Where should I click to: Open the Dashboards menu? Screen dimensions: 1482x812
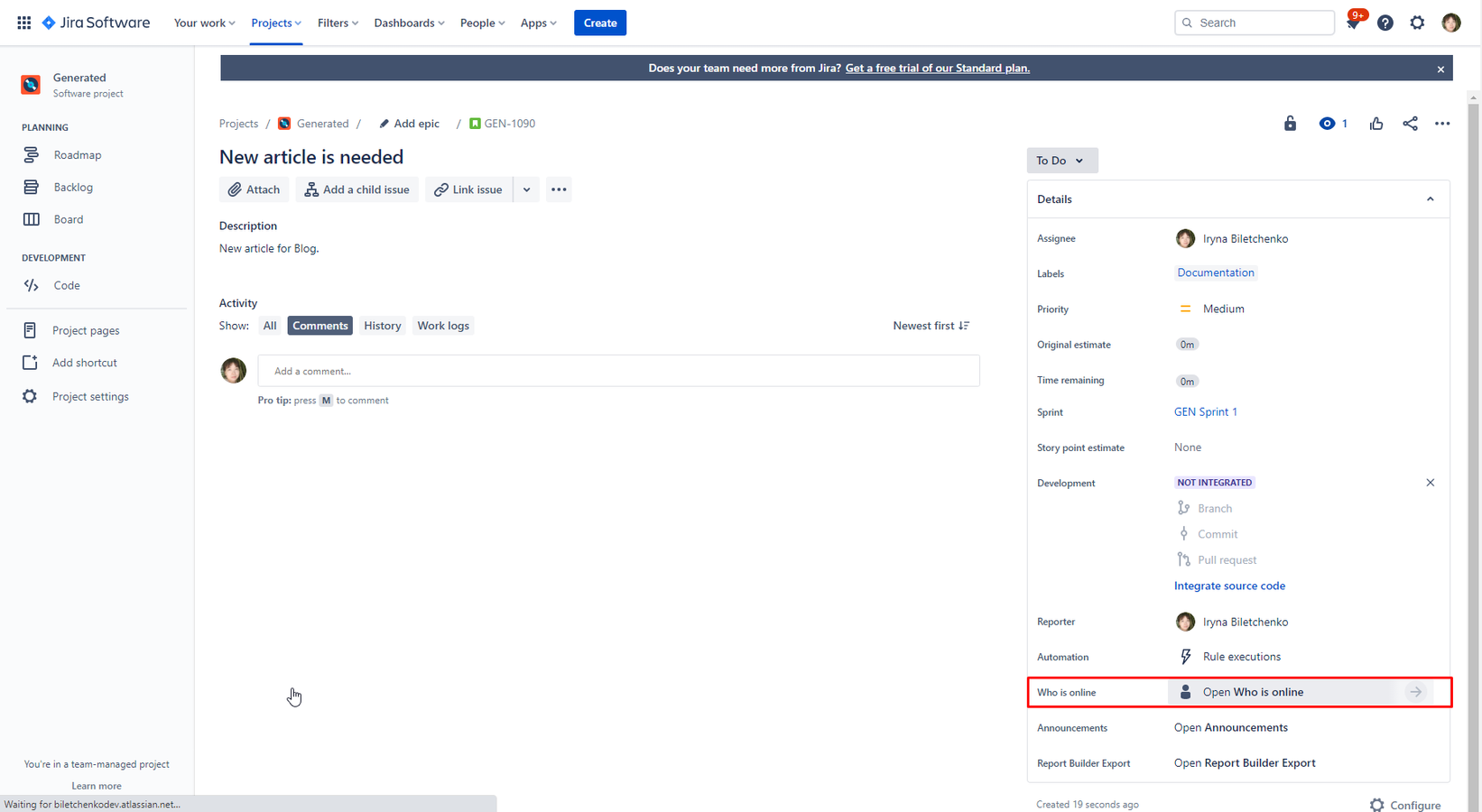(x=409, y=23)
